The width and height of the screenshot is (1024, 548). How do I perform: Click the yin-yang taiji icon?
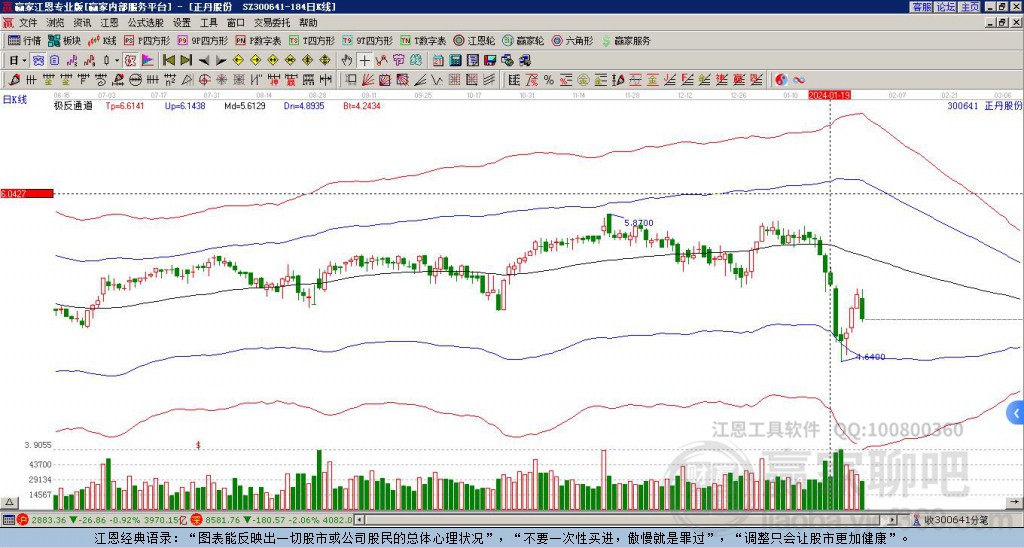coord(781,80)
